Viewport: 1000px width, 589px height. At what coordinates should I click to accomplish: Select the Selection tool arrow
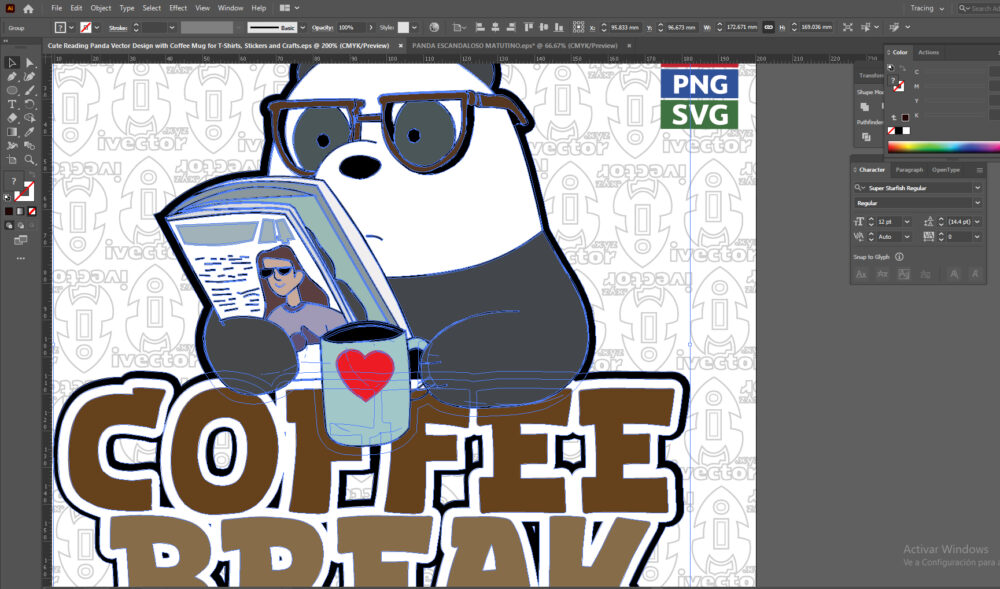tap(11, 62)
